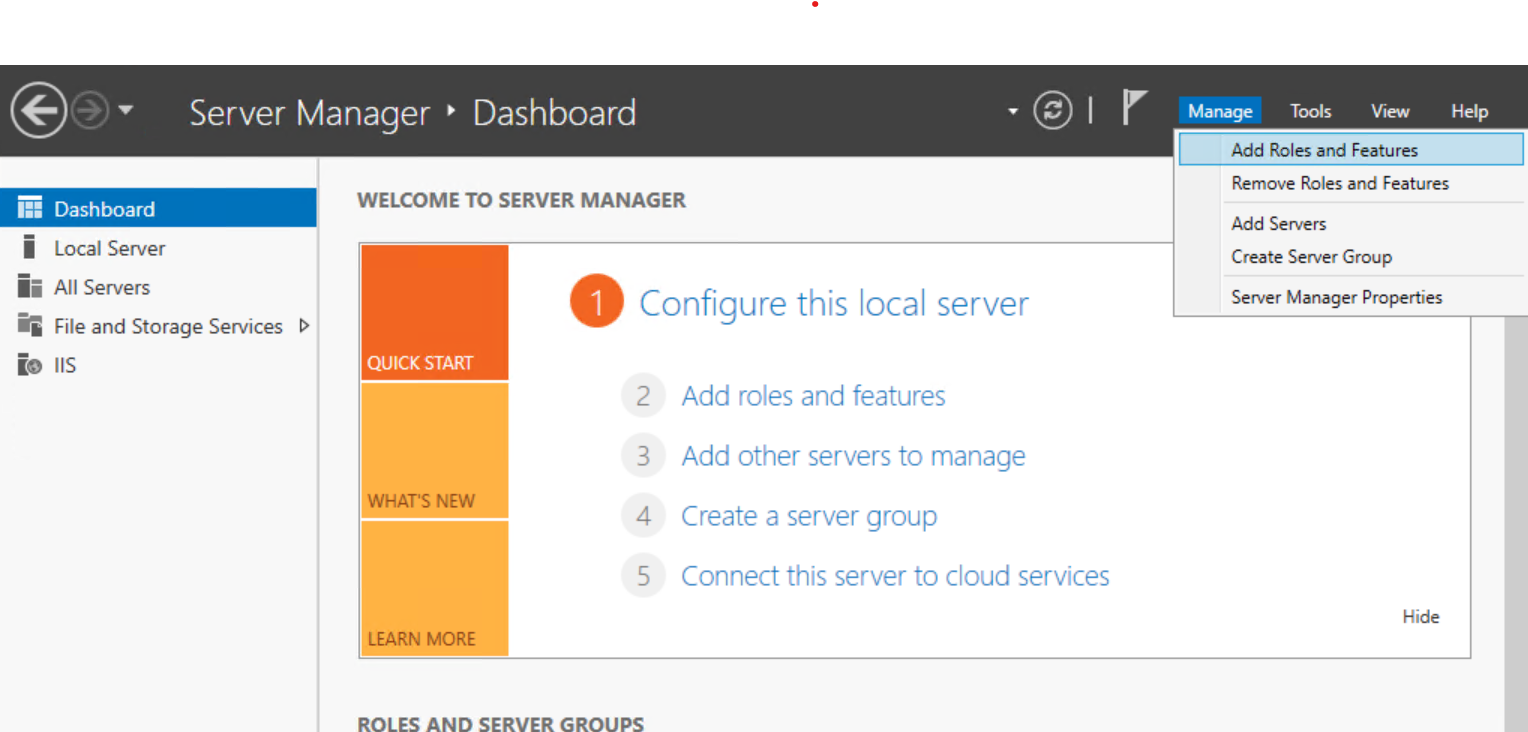This screenshot has width=1528, height=732.
Task: Select the QUICK START tile
Action: 434,312
